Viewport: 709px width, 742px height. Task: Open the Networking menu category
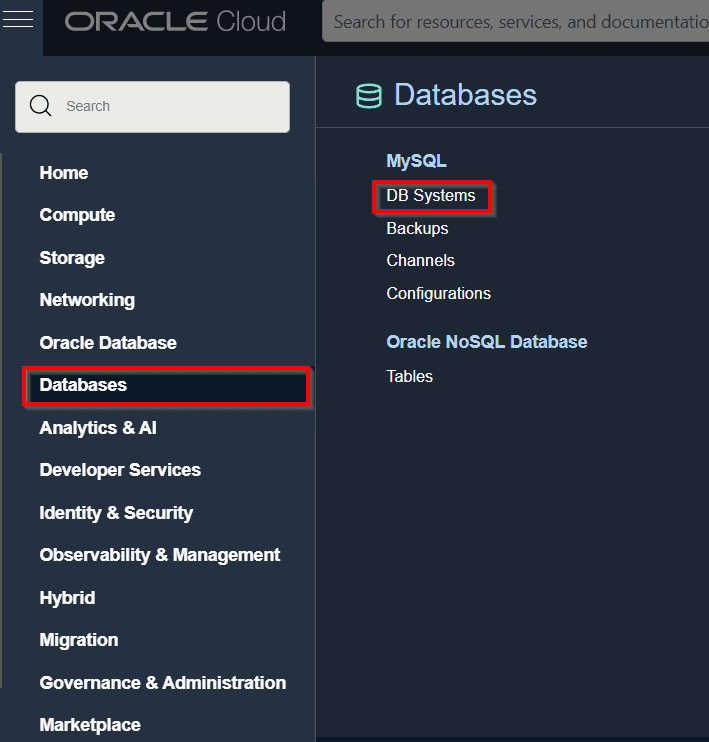point(87,300)
